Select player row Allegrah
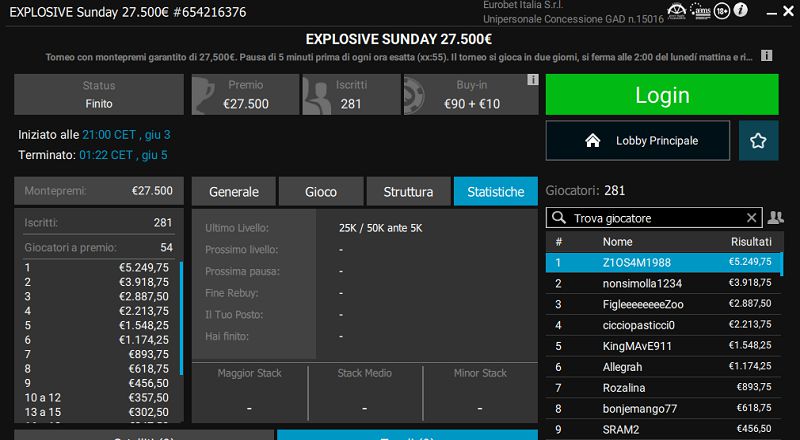 [663, 367]
